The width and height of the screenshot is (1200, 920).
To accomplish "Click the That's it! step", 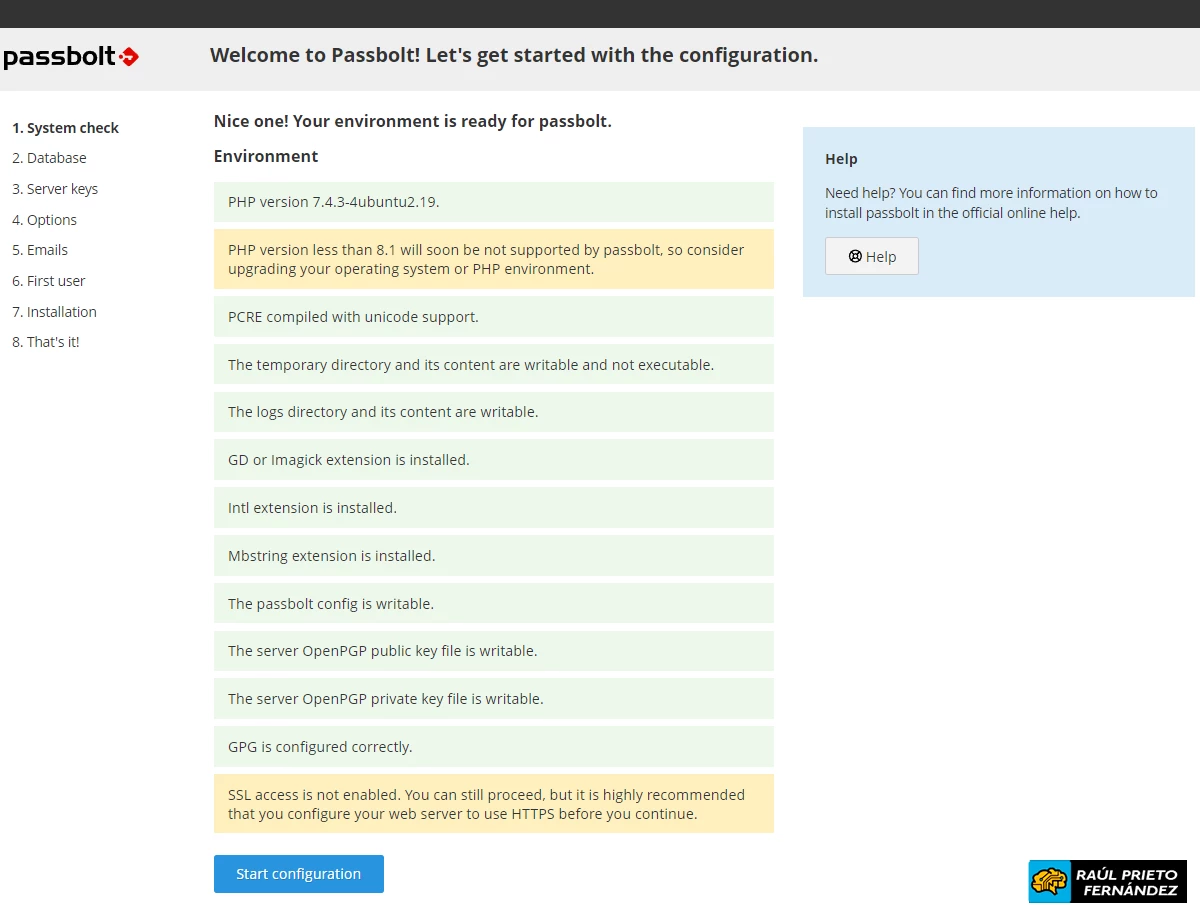I will 45,342.
